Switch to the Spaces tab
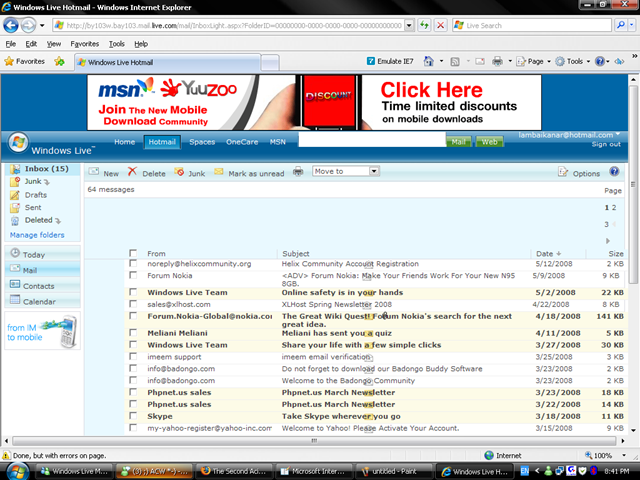 [x=202, y=142]
